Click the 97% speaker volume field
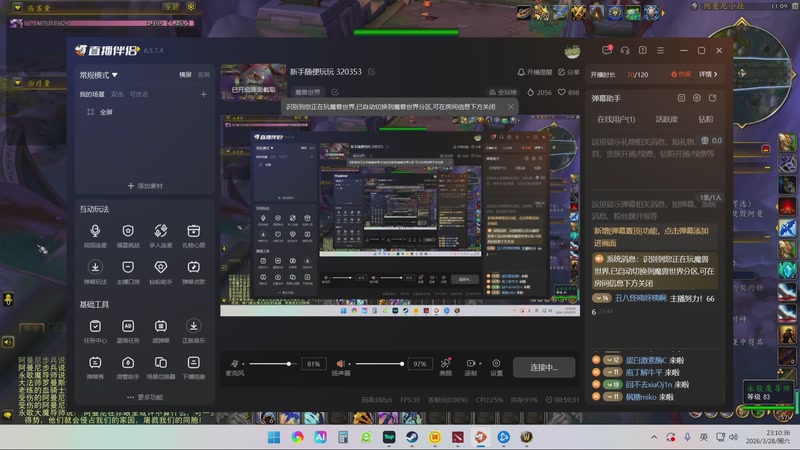This screenshot has height=450, width=800. (420, 364)
